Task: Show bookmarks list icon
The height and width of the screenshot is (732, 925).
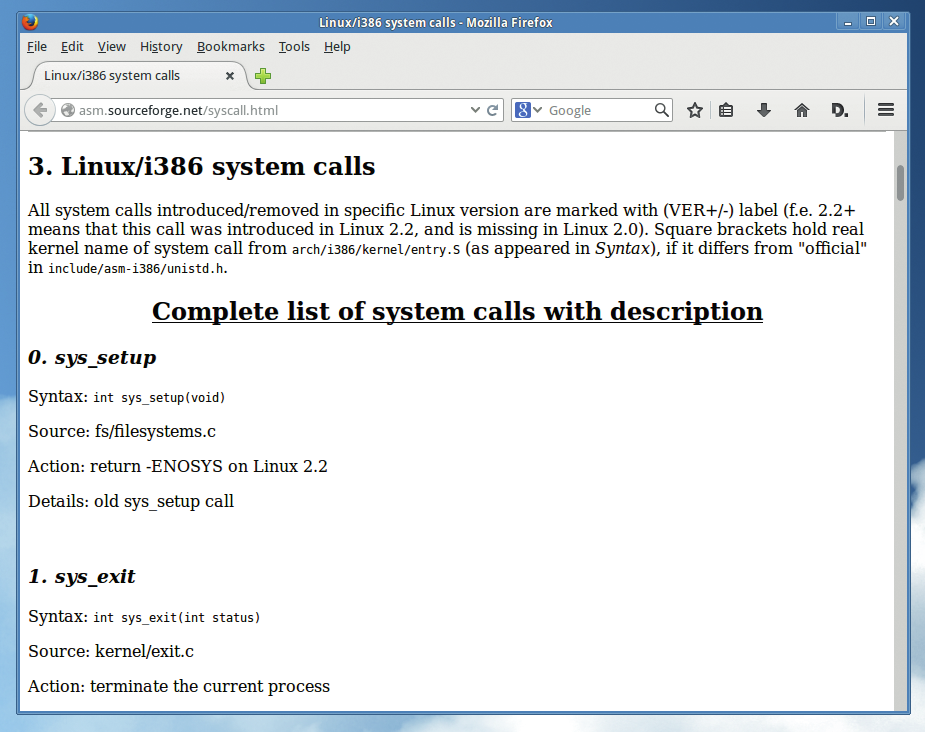Action: coord(726,110)
